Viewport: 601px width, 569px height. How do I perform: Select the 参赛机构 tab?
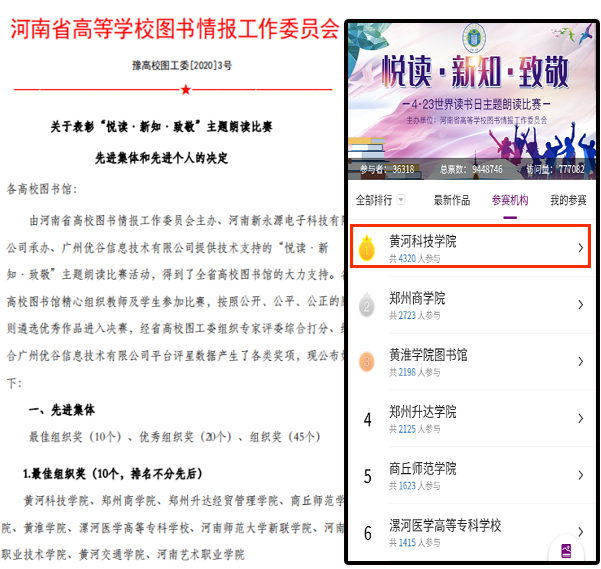510,200
